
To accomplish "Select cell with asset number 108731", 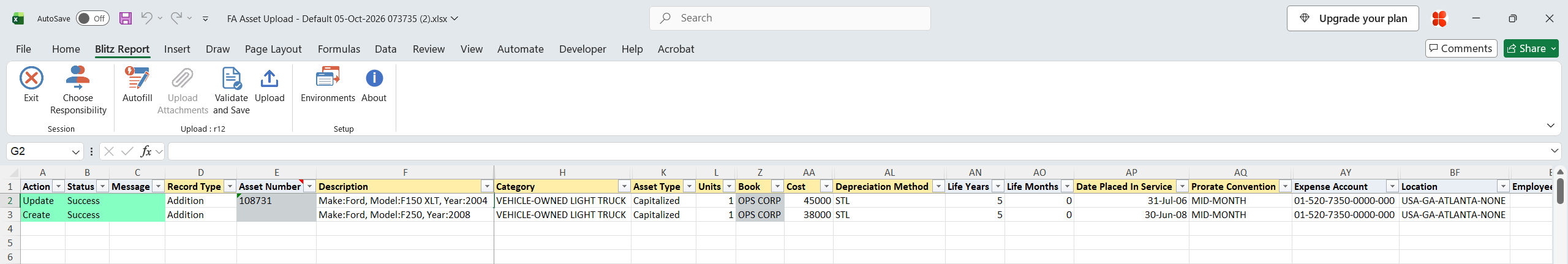I will click(276, 201).
